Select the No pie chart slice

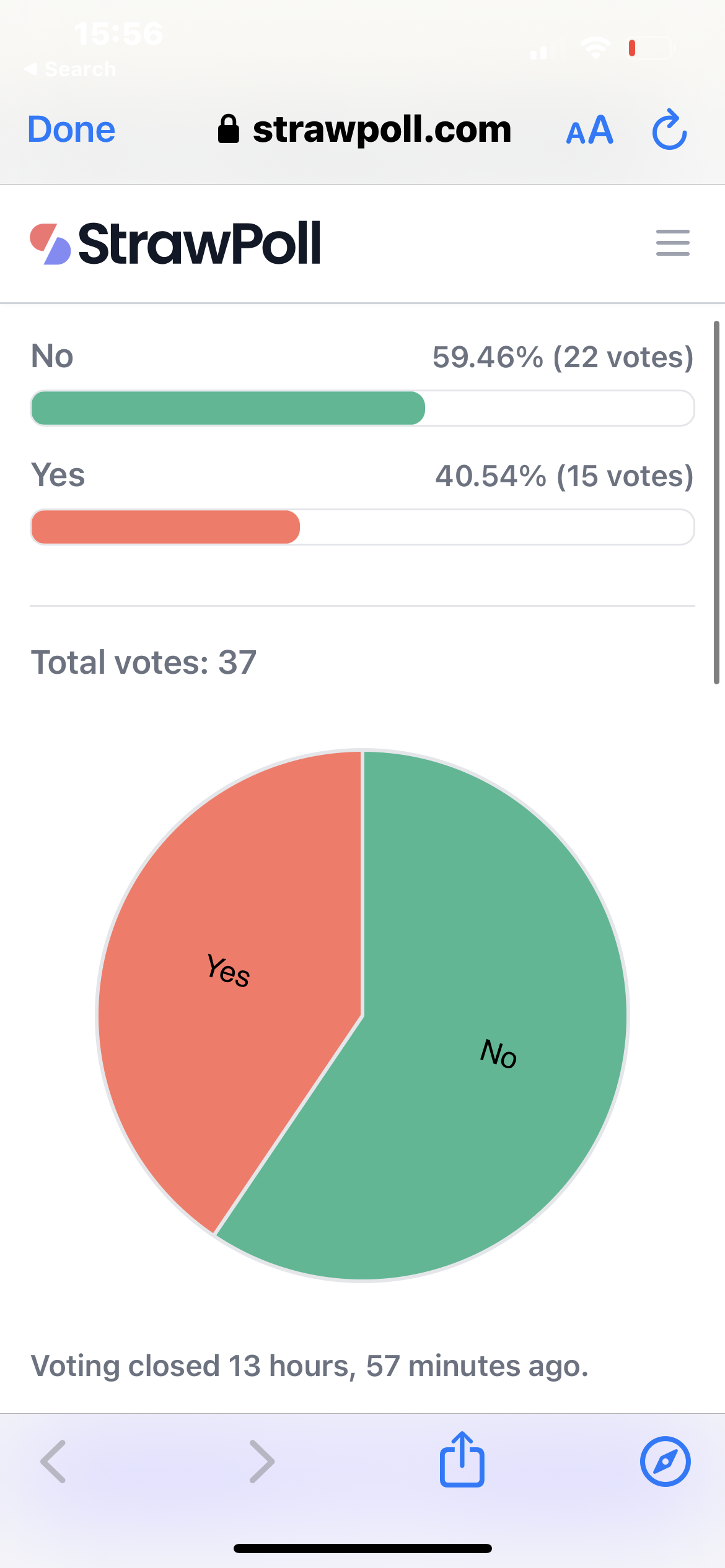[471, 1053]
